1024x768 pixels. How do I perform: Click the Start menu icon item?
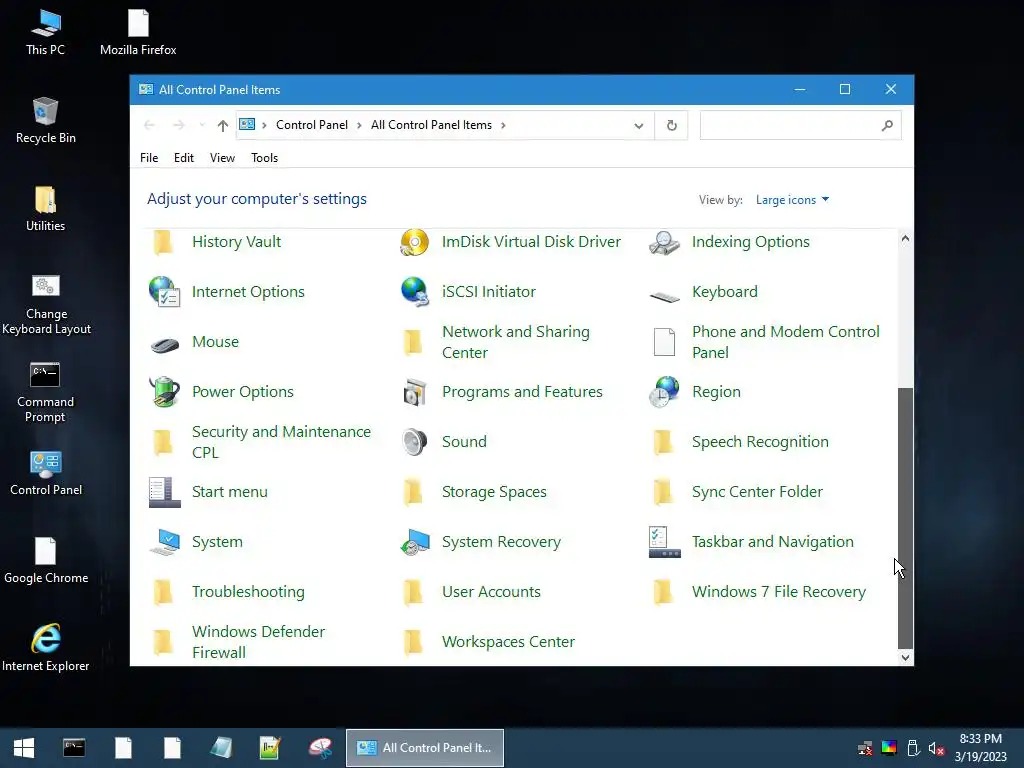tap(164, 492)
